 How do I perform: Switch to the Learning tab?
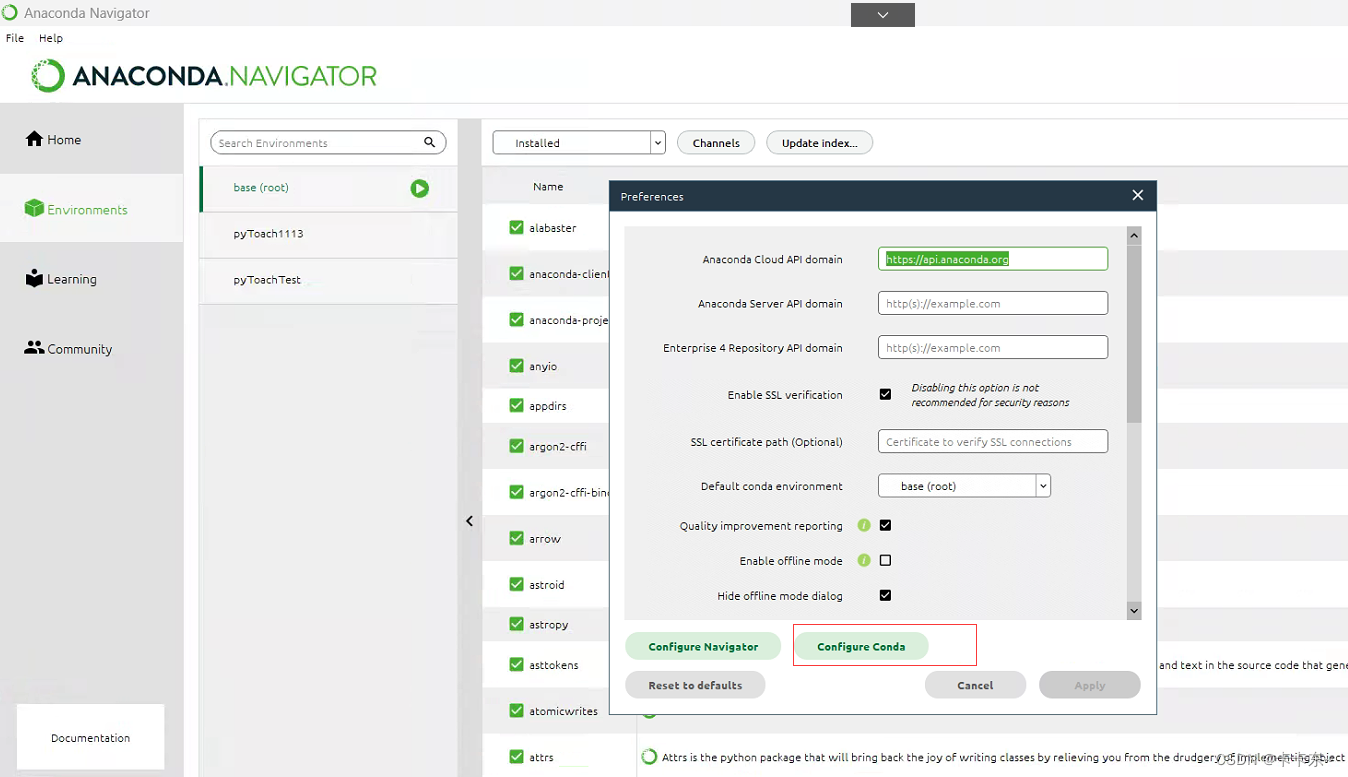92,279
